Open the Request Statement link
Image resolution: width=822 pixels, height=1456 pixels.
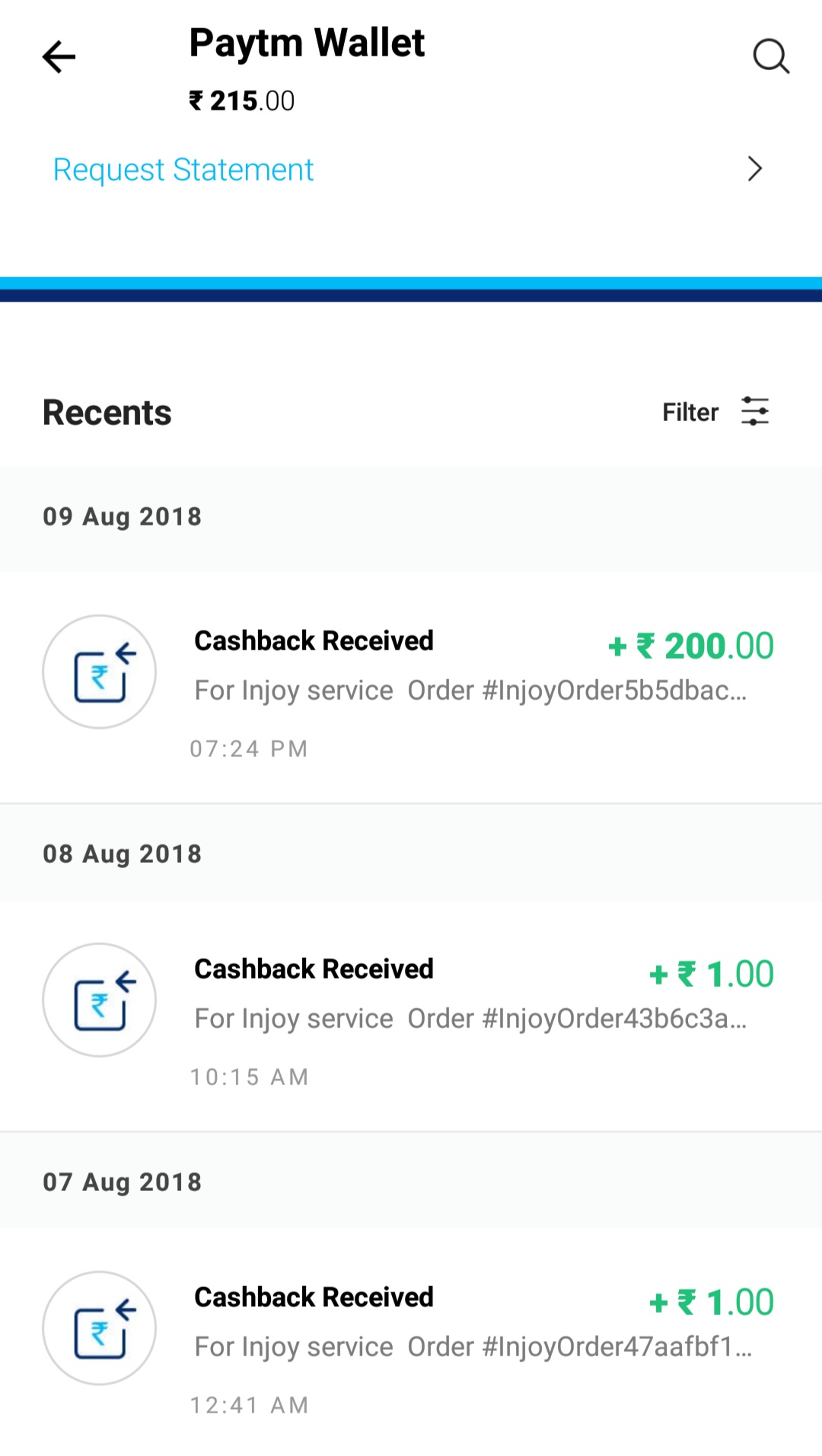tap(183, 169)
